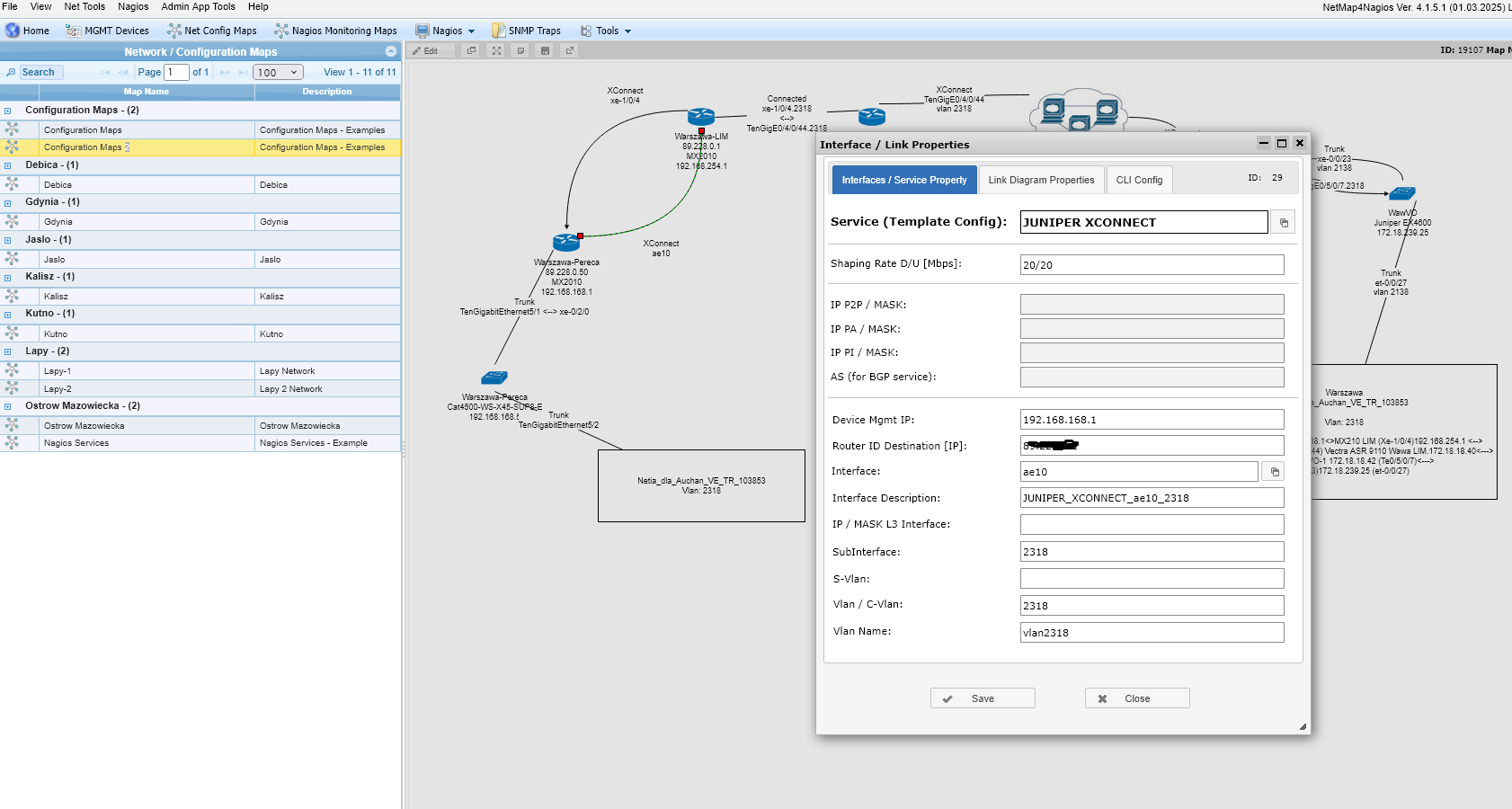Open the Nagios dropdown in toolbar
The image size is (1512, 809).
click(445, 31)
